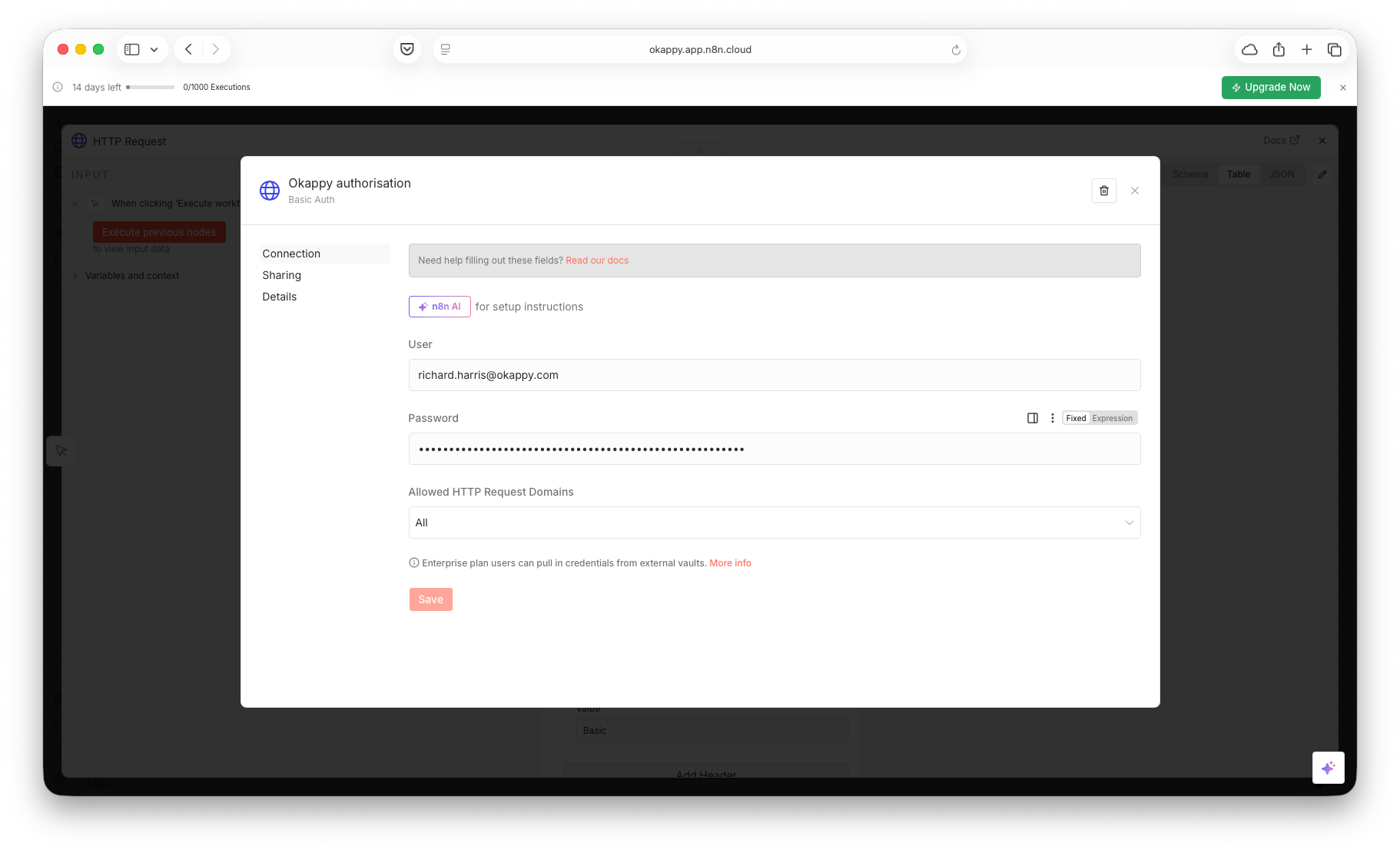
Task: Open the Share icon in Safari
Action: (x=1278, y=49)
